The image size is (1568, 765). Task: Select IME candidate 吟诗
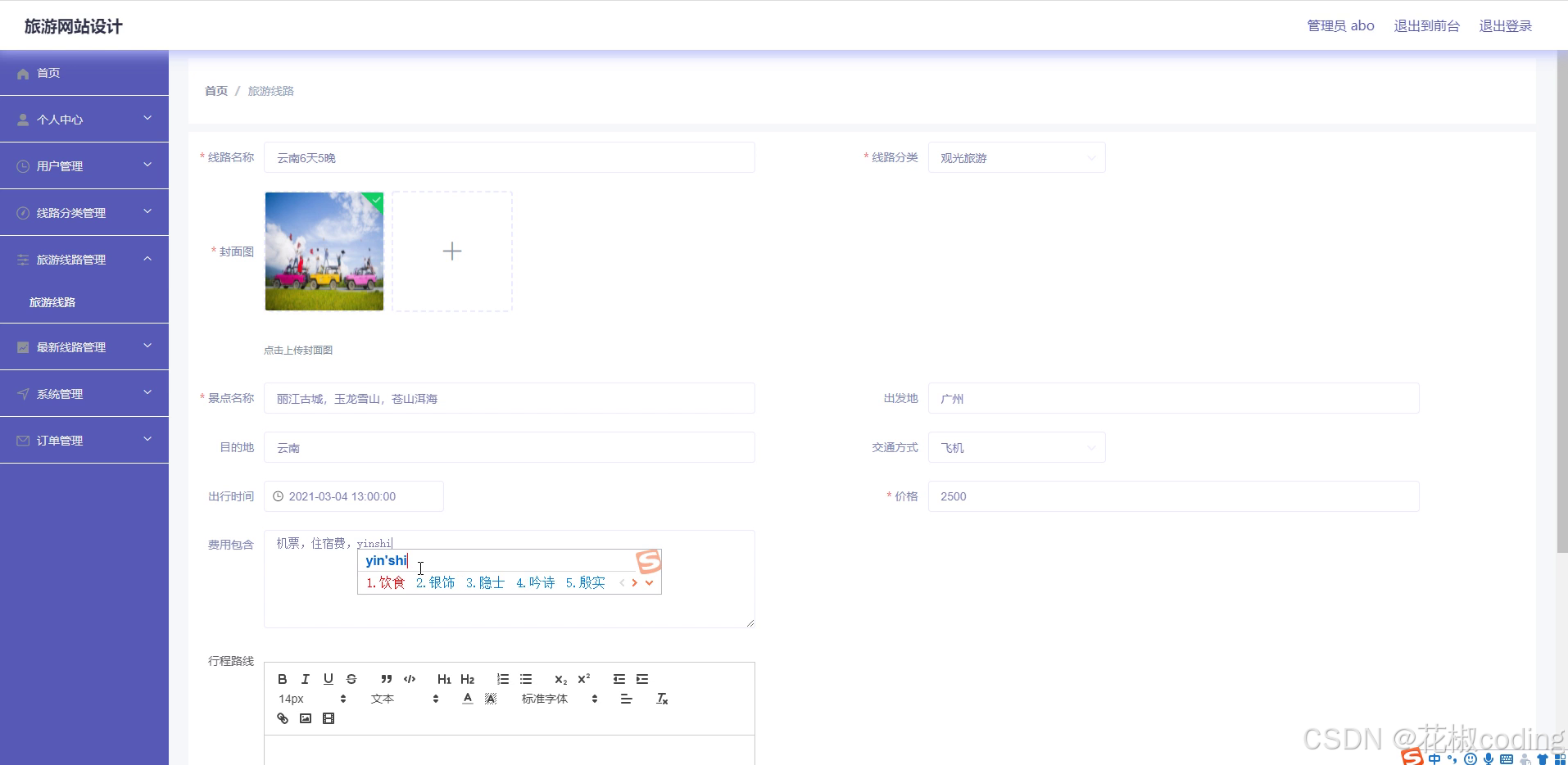coord(535,582)
